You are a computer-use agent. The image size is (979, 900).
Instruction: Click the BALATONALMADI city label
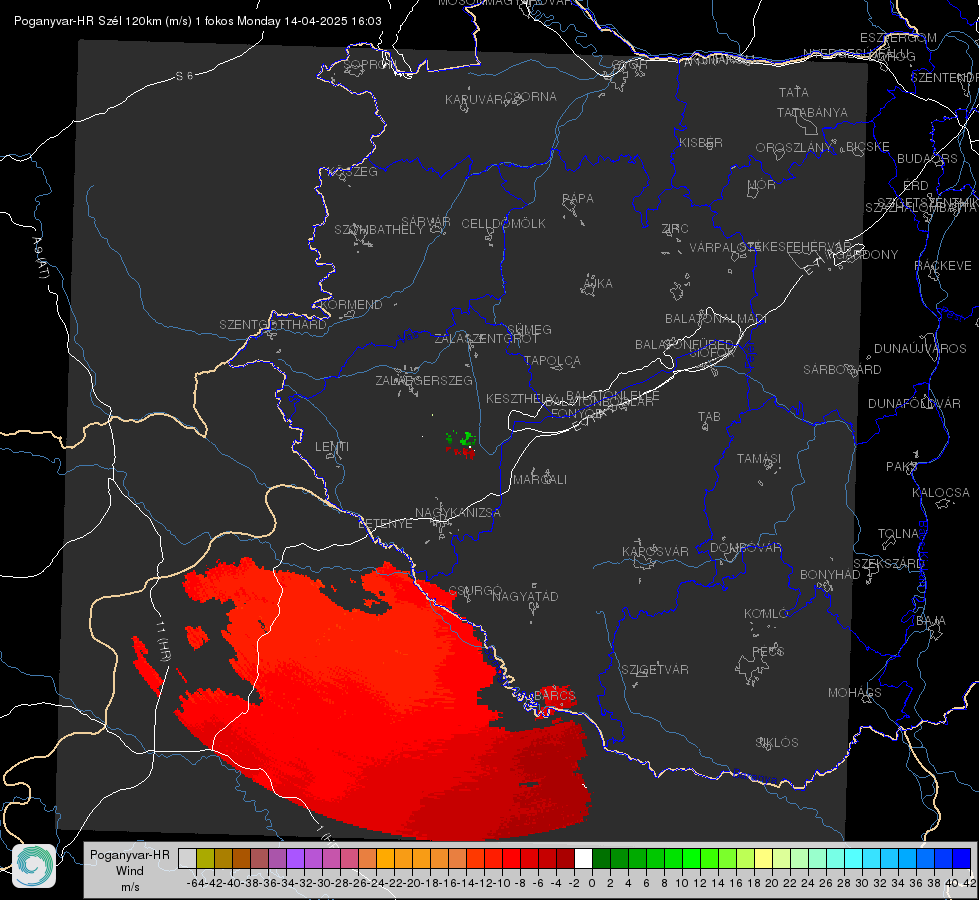[x=716, y=319]
